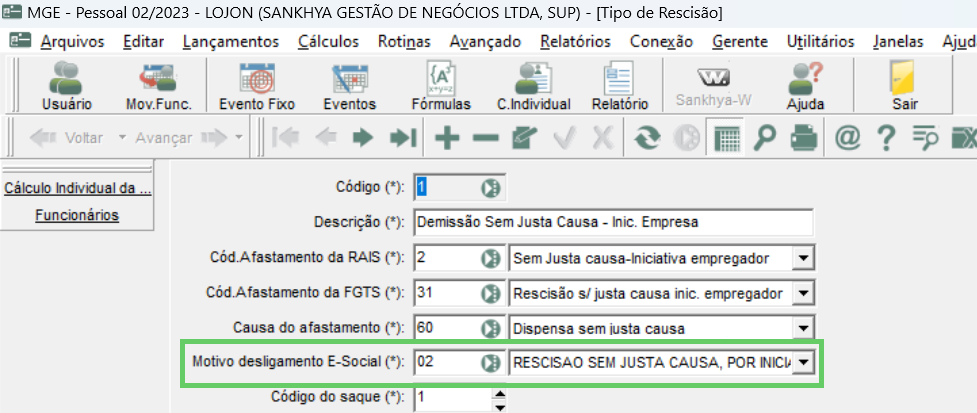Viewport: 977px width, 413px height.
Task: Expand Cód.Afastamento da RAIS dropdown
Action: tap(803, 258)
